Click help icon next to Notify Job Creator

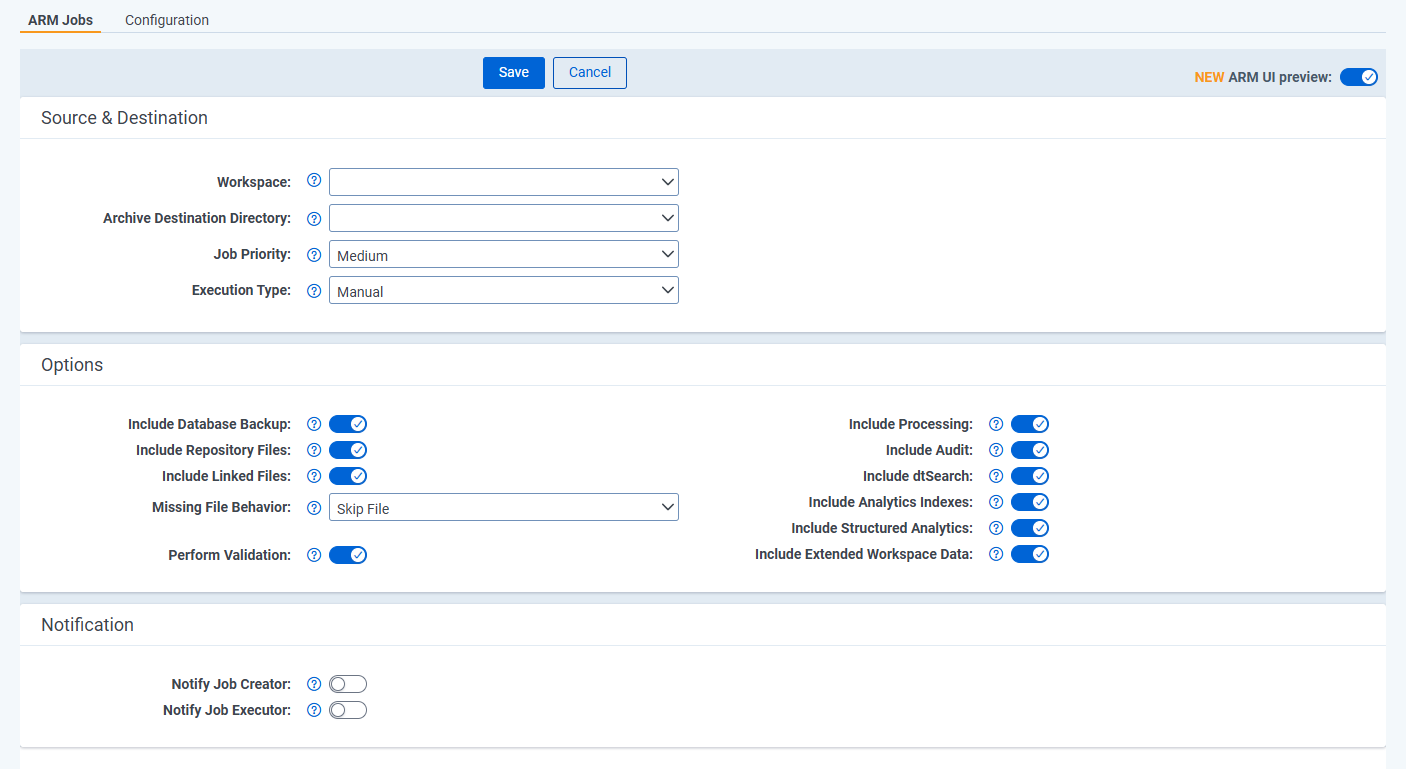314,684
